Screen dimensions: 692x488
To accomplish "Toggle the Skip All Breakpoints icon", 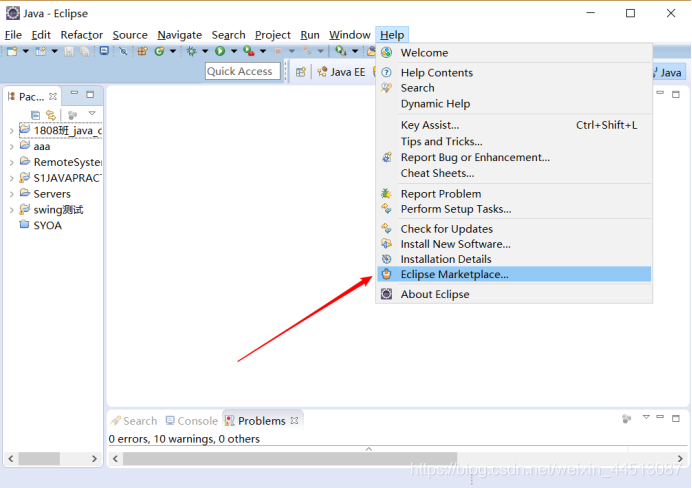I will tap(123, 52).
